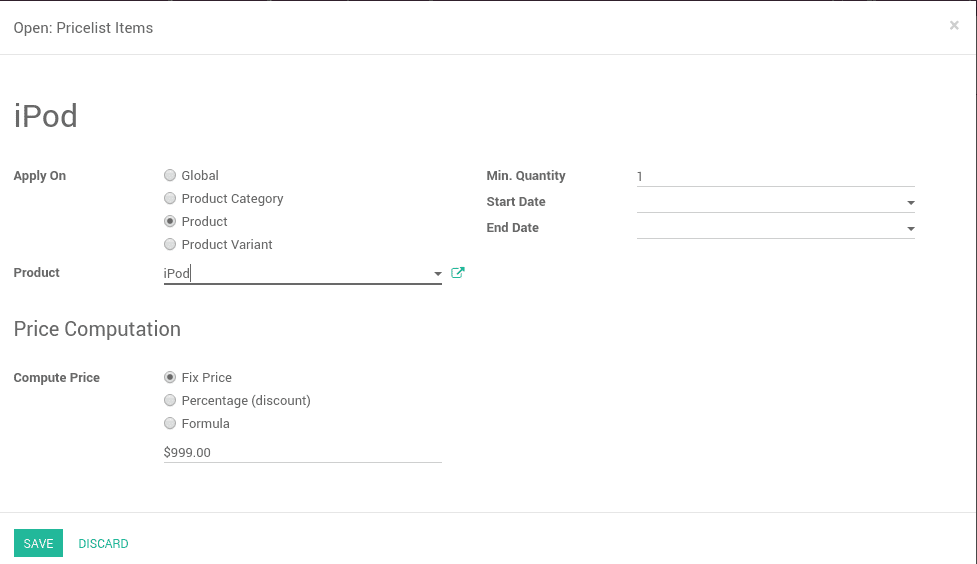Select Percentage (discount) compute option
This screenshot has width=977, height=564.
tap(169, 400)
